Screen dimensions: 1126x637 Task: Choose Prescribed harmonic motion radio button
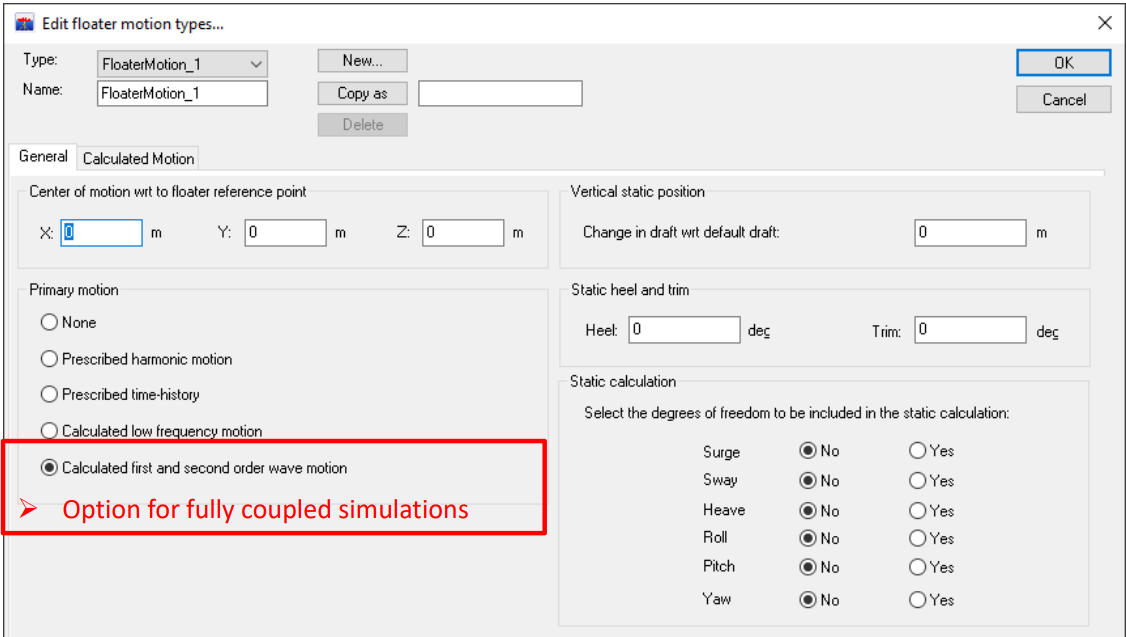(x=49, y=358)
